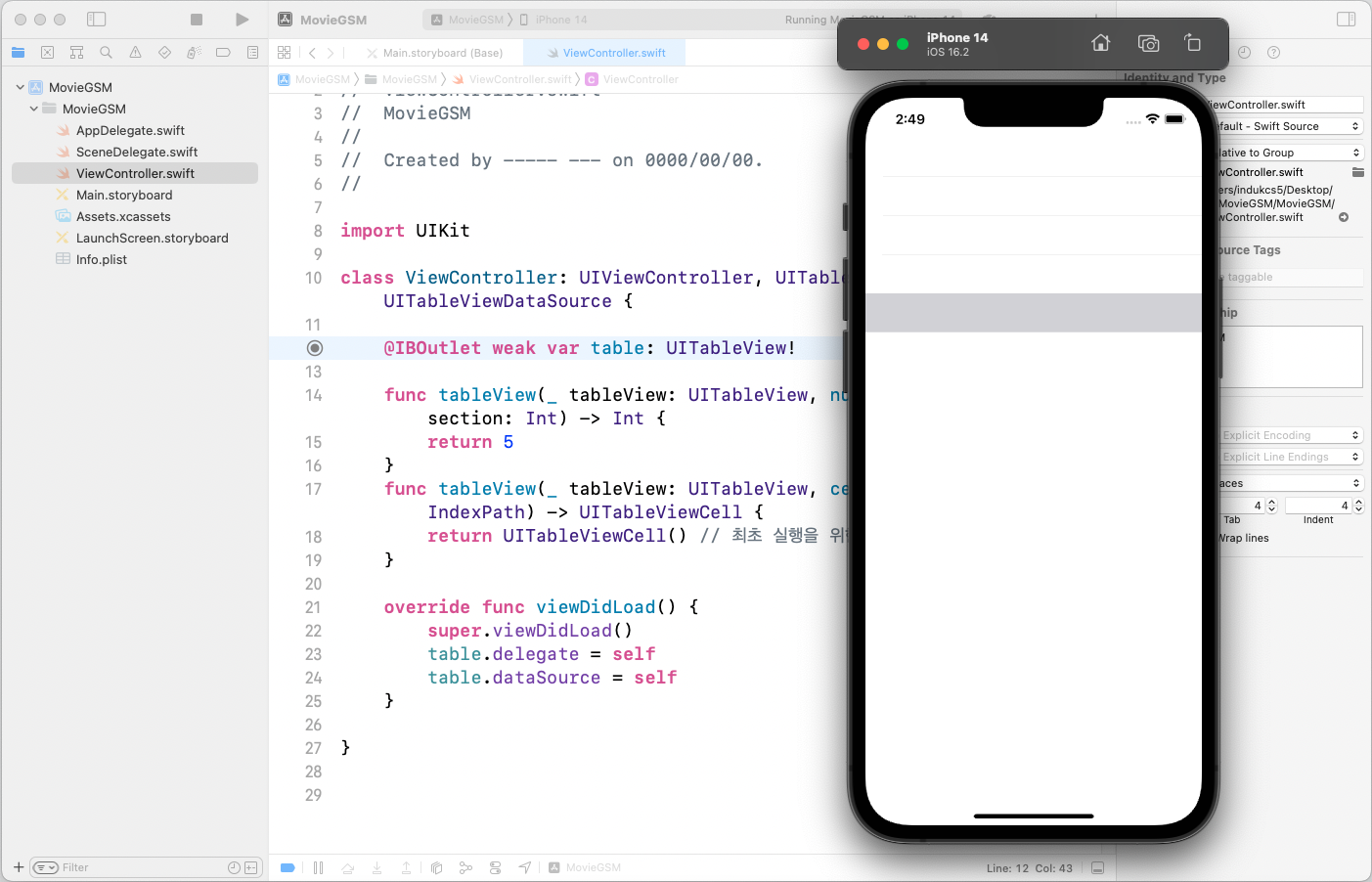Click MovieGSM process in the debug bar
This screenshot has height=882, width=1372.
coord(585,867)
